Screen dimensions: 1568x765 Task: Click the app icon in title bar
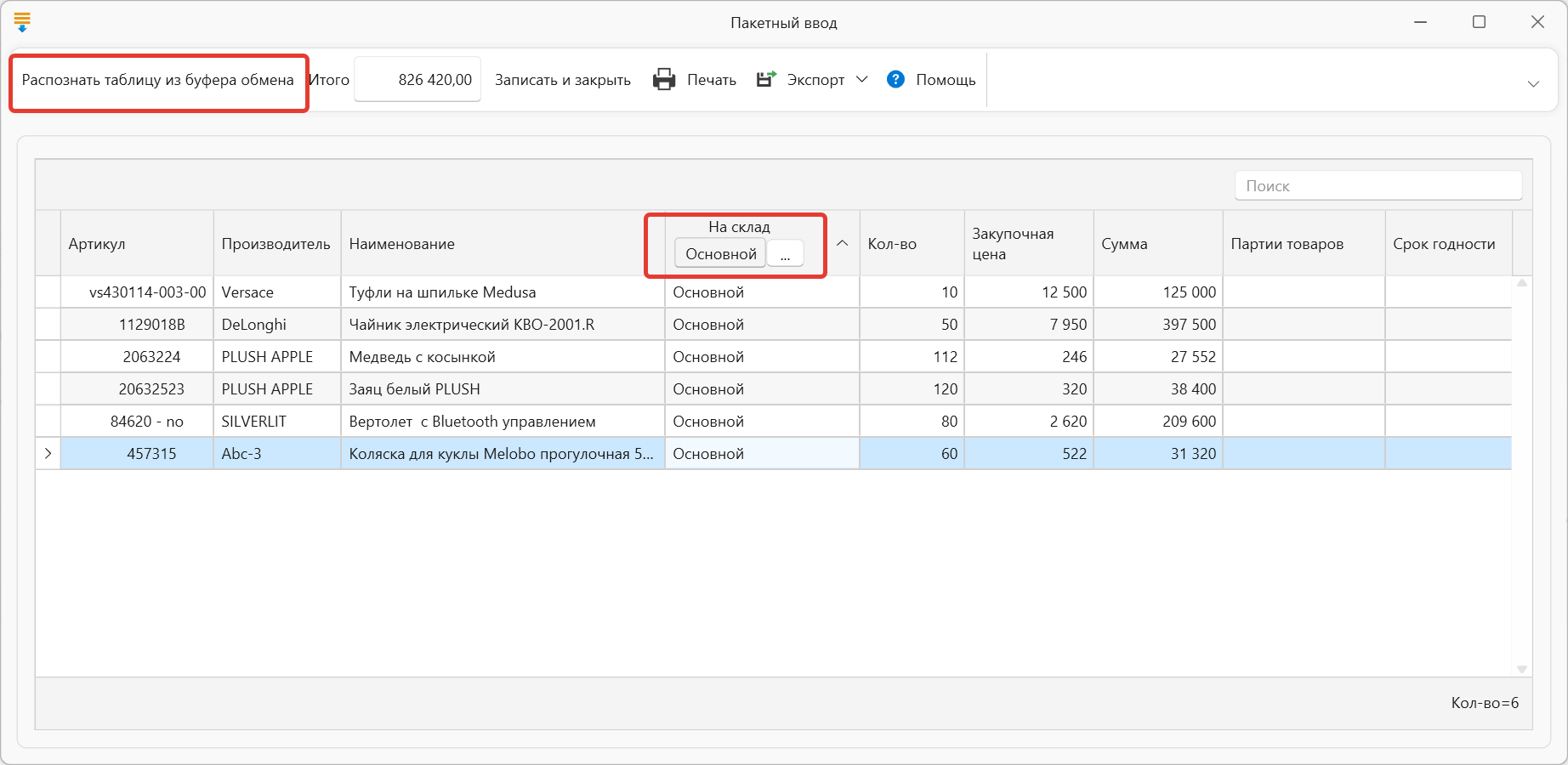pyautogui.click(x=22, y=22)
